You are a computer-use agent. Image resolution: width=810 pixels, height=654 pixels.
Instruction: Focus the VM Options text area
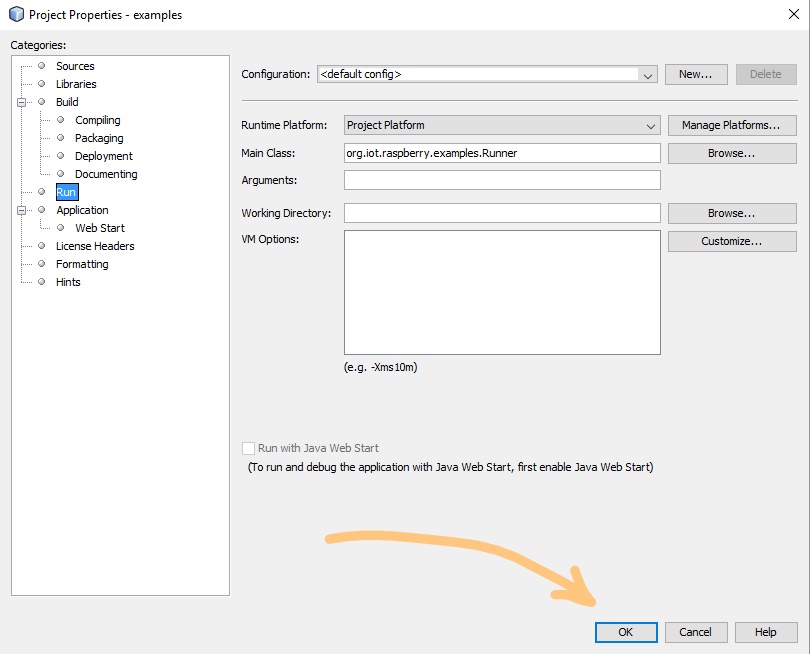[502, 292]
